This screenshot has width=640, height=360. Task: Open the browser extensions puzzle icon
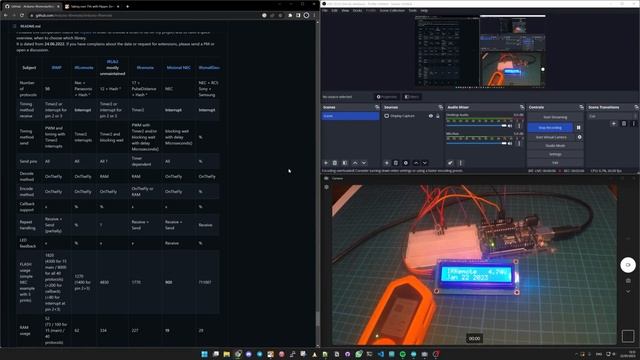click(290, 15)
